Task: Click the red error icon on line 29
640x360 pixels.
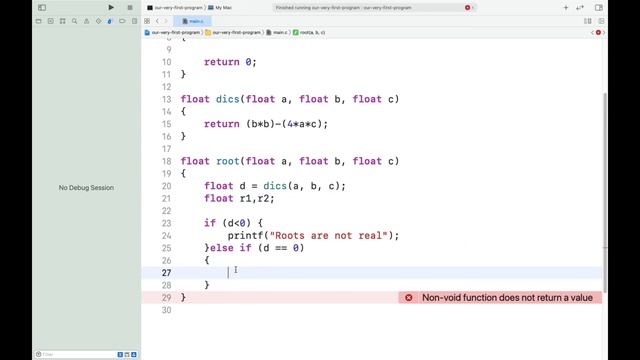Action: coord(409,298)
